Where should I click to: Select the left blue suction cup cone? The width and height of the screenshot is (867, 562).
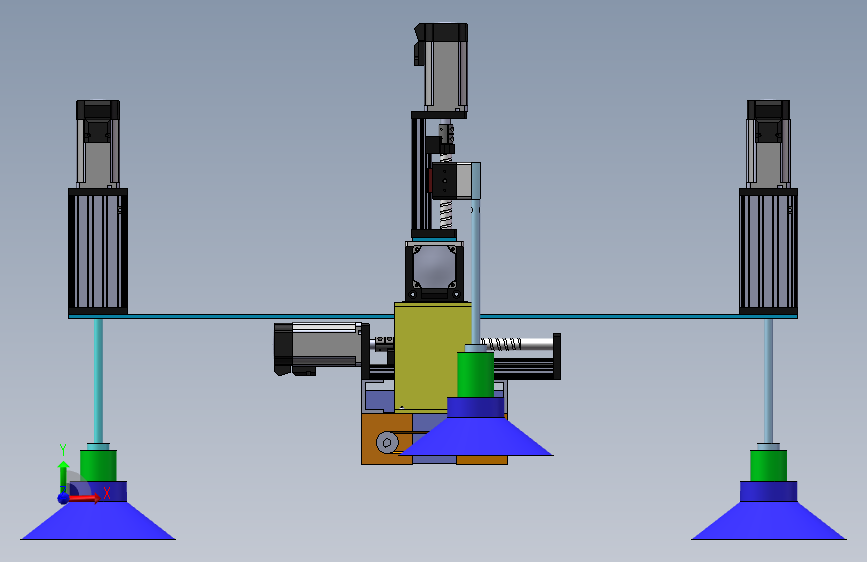click(98, 520)
